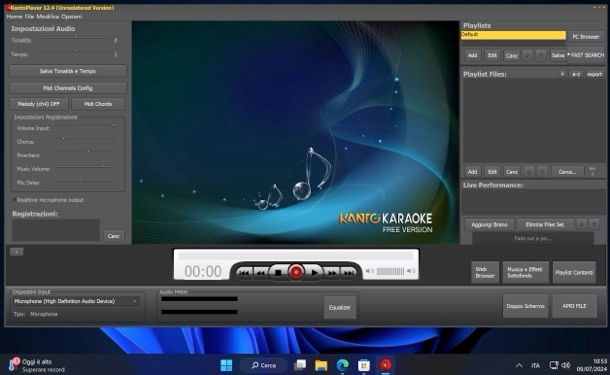Viewport: 610px width, 375px height.
Task: Open Microsoft Edge from the taskbar
Action: (343, 365)
